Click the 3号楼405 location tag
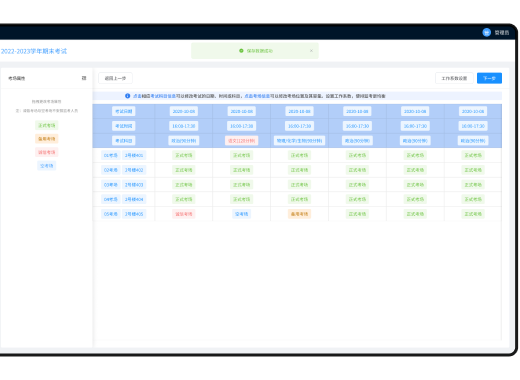Image resolution: width=520 pixels, height=380 pixels. [134, 214]
